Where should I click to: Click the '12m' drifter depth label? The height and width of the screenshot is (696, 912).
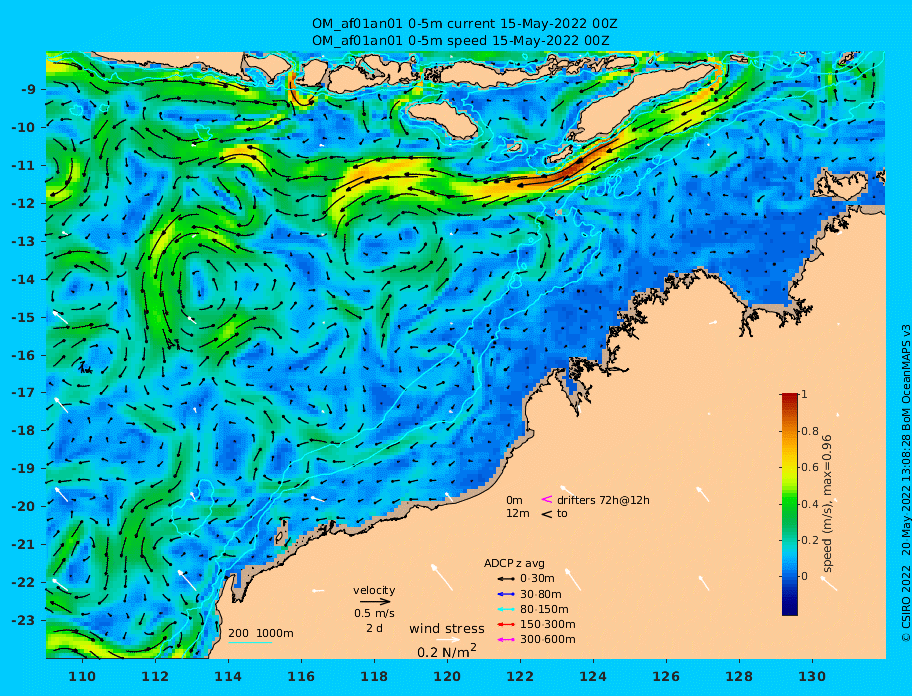pyautogui.click(x=518, y=514)
